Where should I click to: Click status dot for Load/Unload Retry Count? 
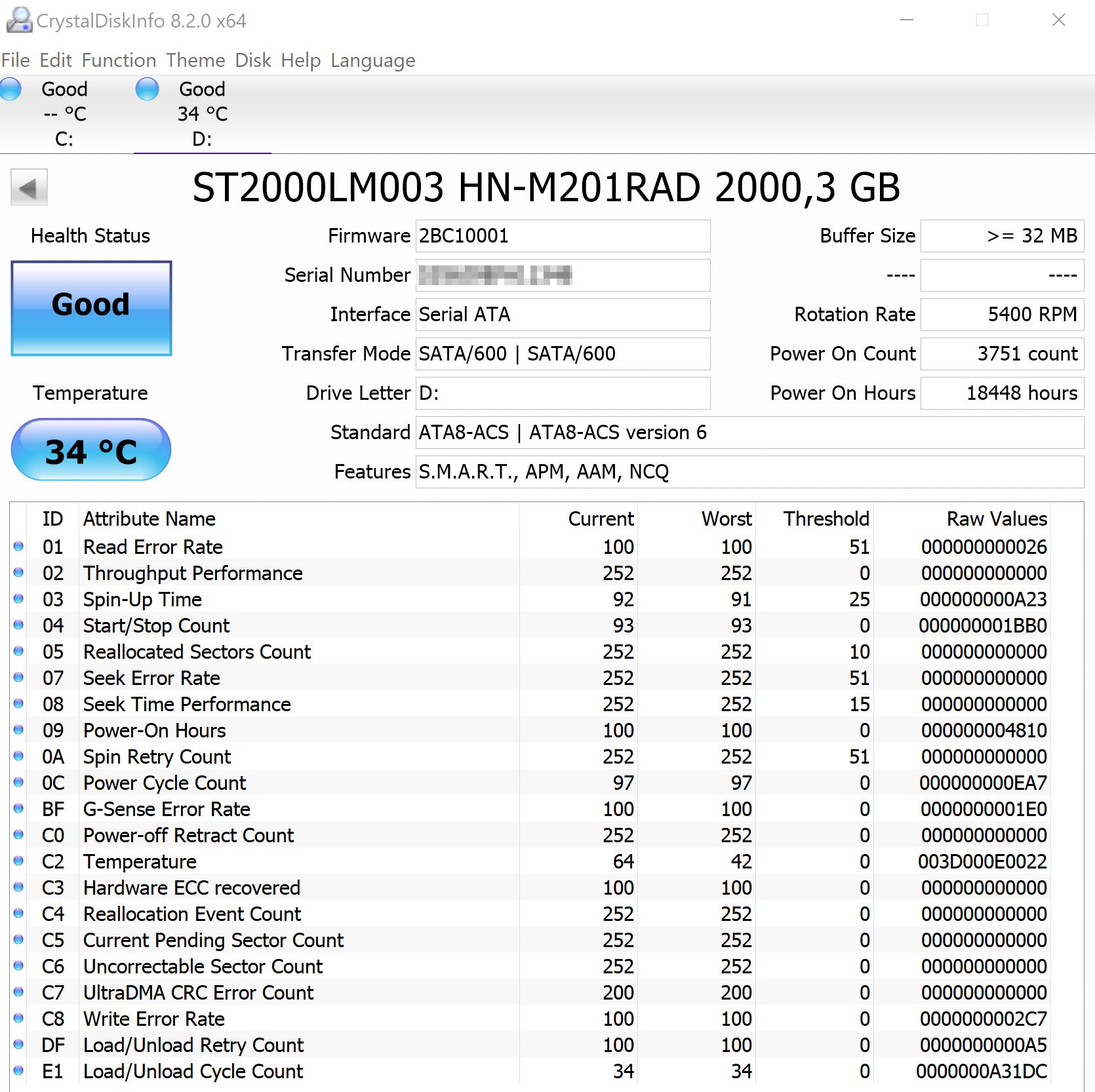pyautogui.click(x=18, y=1044)
